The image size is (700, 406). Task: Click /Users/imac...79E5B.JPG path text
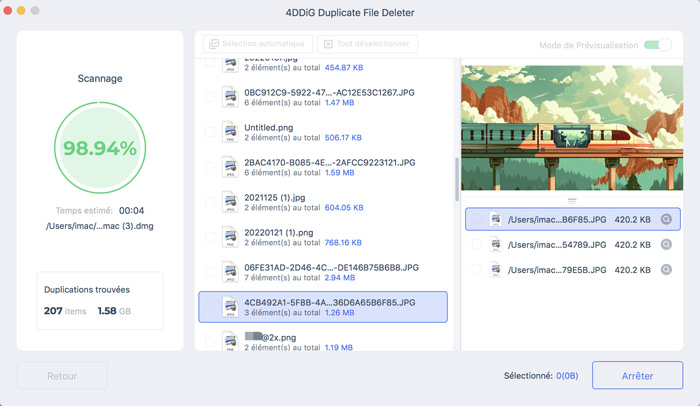(x=557, y=270)
